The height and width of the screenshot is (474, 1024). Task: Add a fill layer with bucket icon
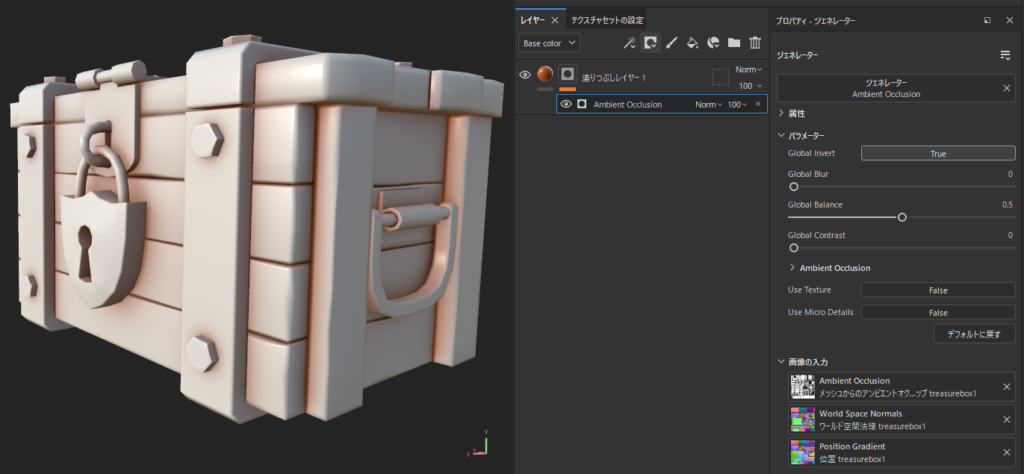[x=692, y=43]
